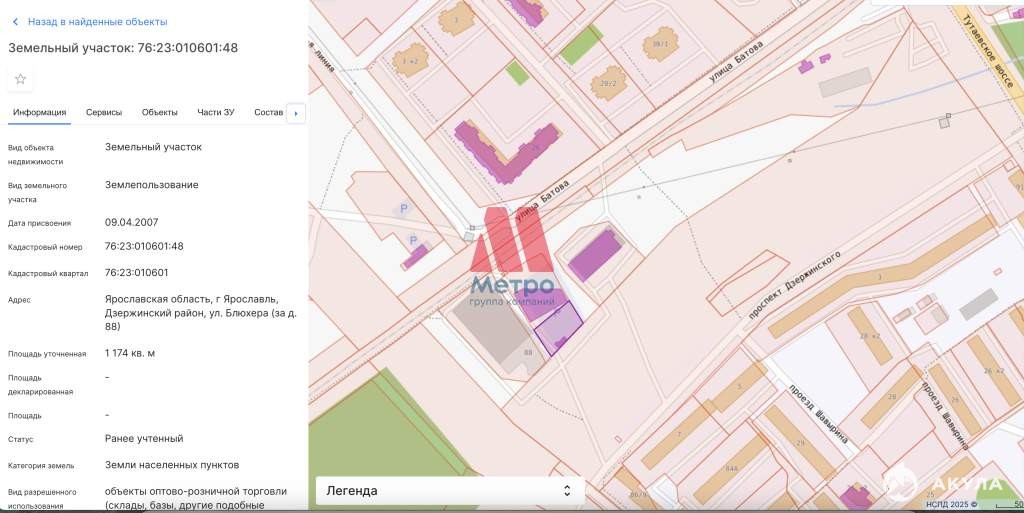Screen dimensions: 1024x513
Task: Open the НСПД 2025 attribution link
Action: [x=952, y=504]
